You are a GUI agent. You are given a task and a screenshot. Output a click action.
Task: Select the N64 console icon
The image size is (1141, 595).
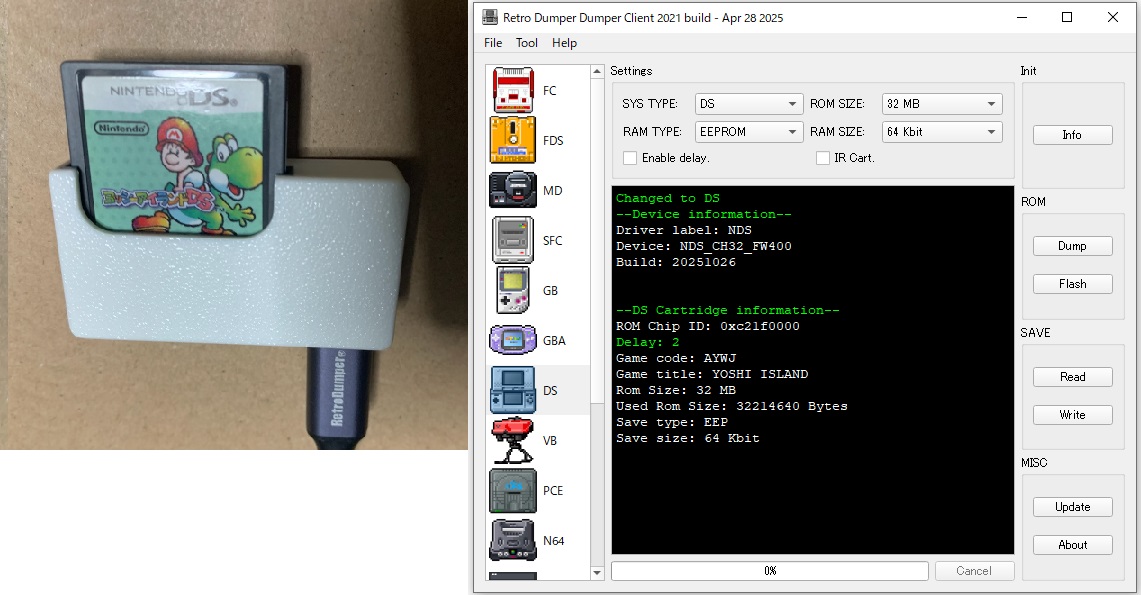(x=513, y=540)
